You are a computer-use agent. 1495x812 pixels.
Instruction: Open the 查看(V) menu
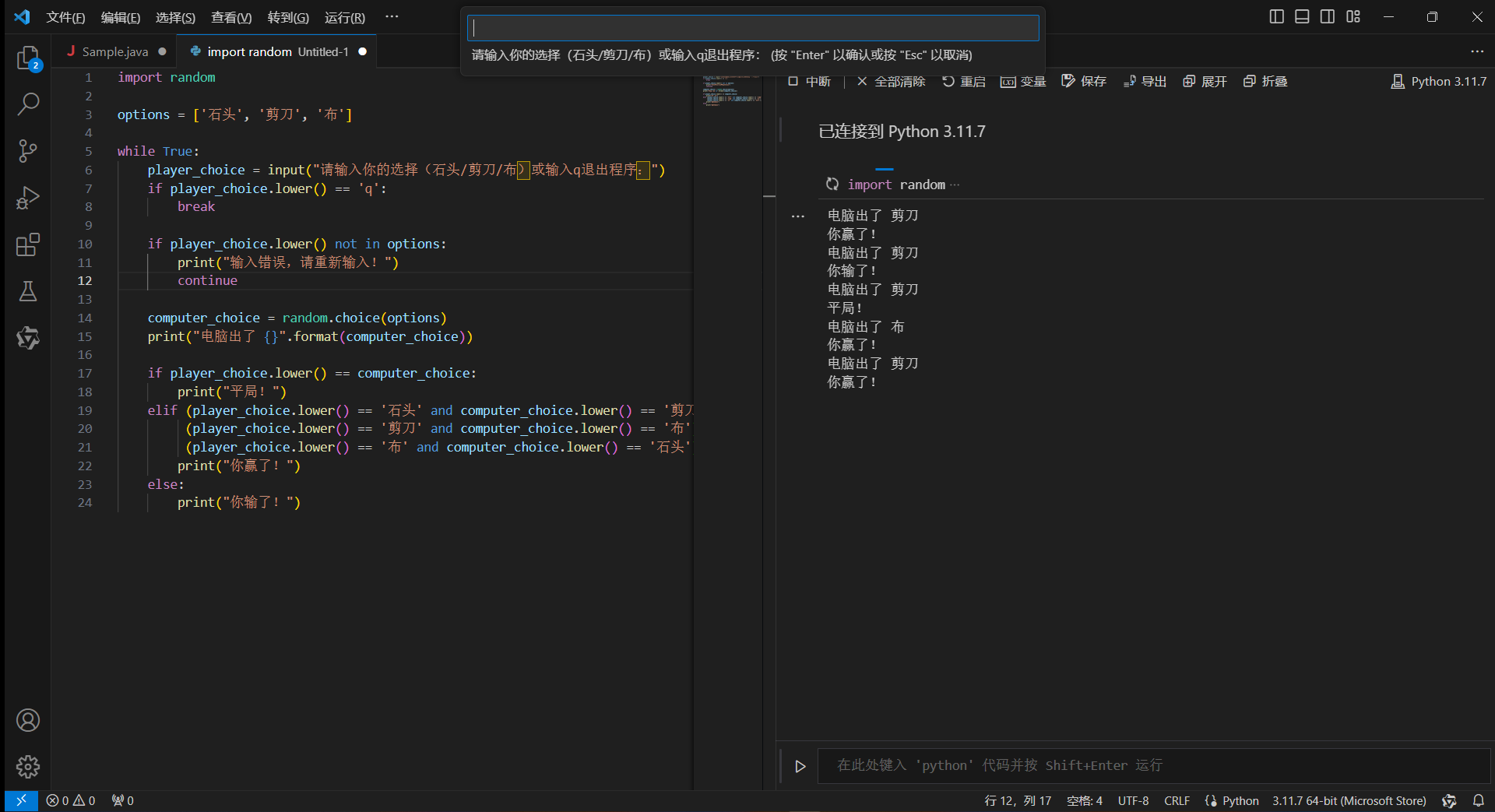(231, 17)
